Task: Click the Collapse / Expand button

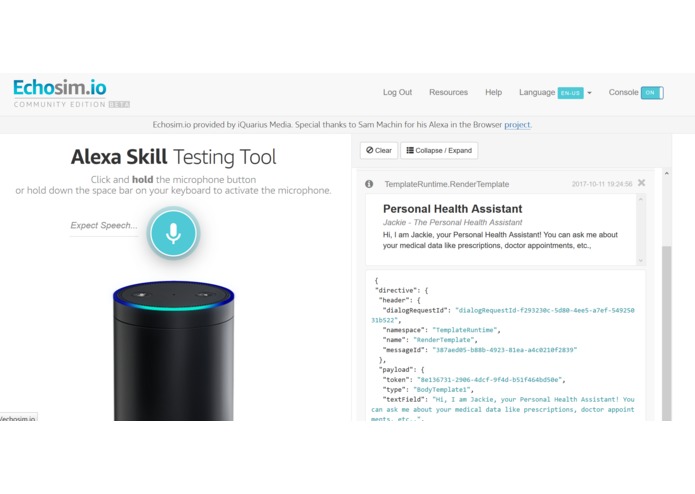Action: pos(439,151)
